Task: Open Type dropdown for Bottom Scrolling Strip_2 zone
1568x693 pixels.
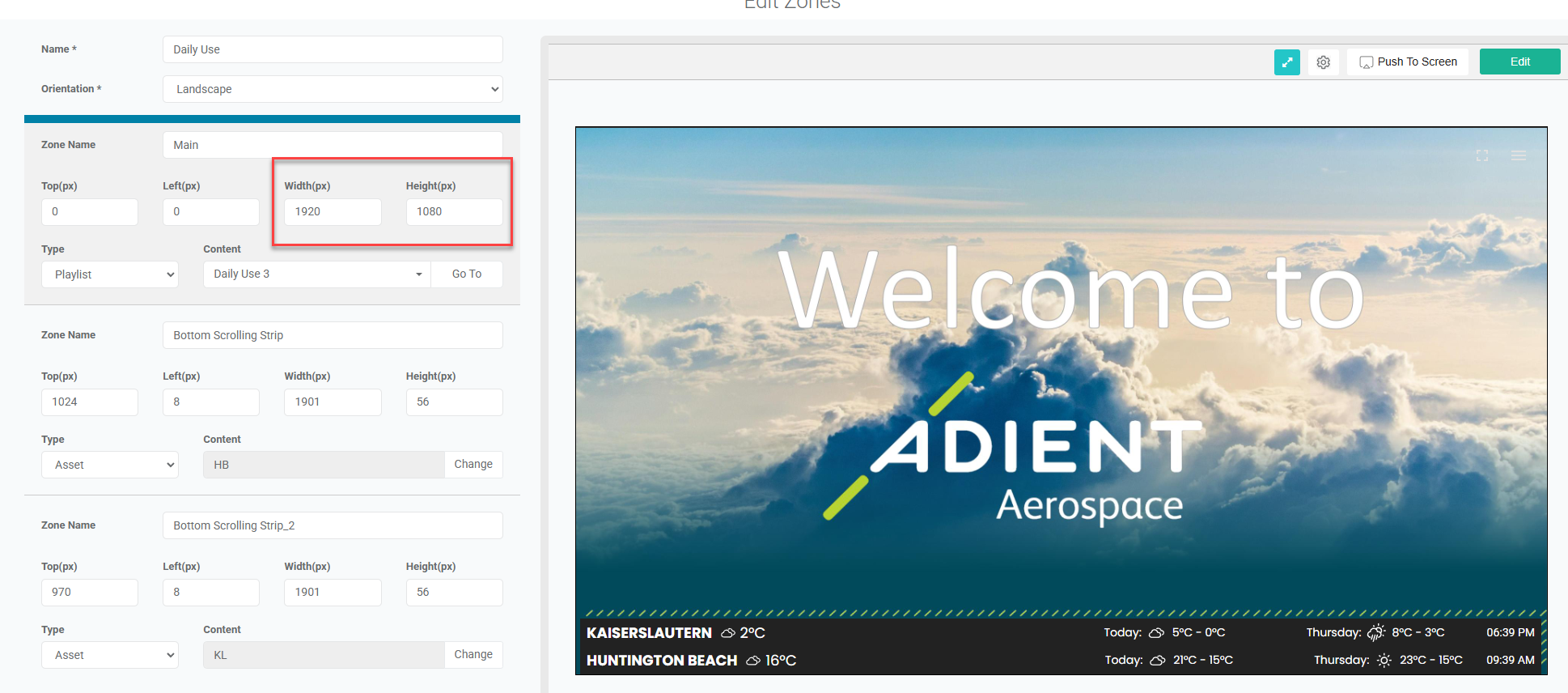Action: tap(110, 655)
